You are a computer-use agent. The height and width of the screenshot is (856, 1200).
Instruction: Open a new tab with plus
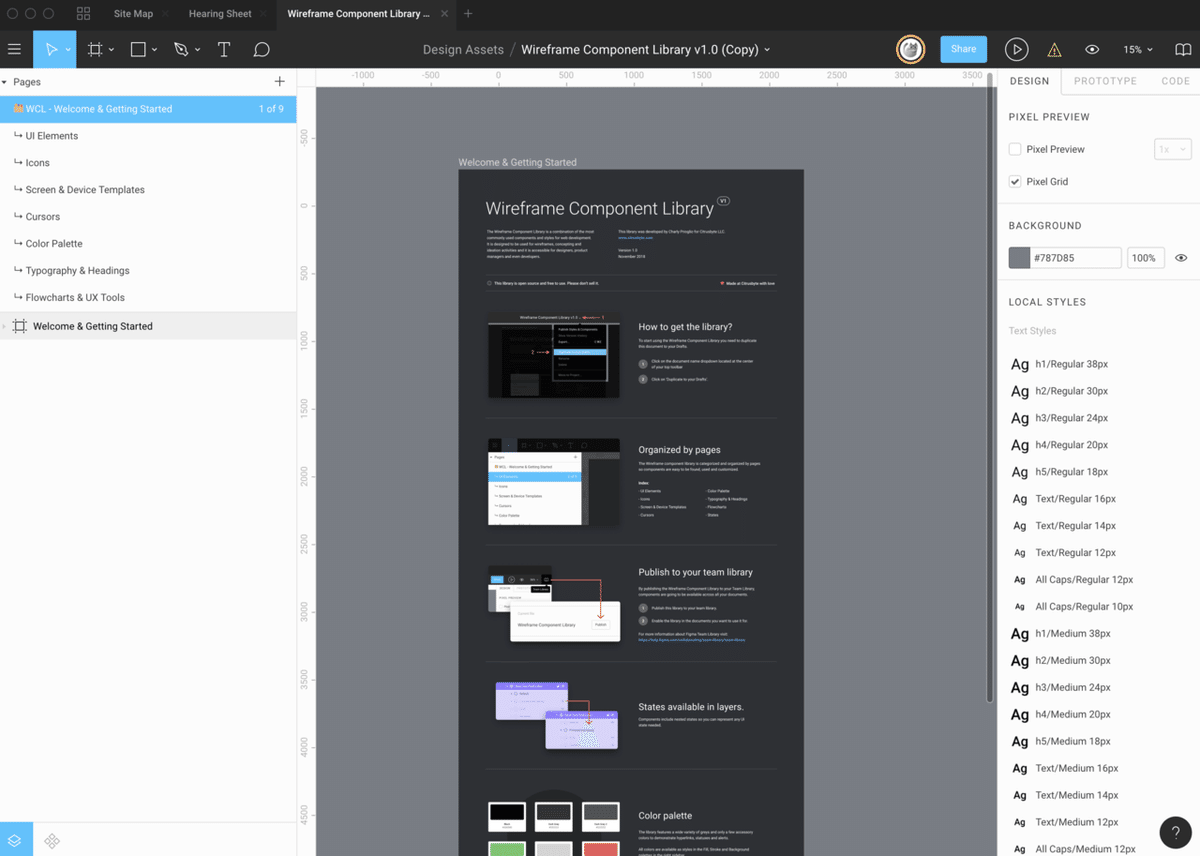[468, 14]
